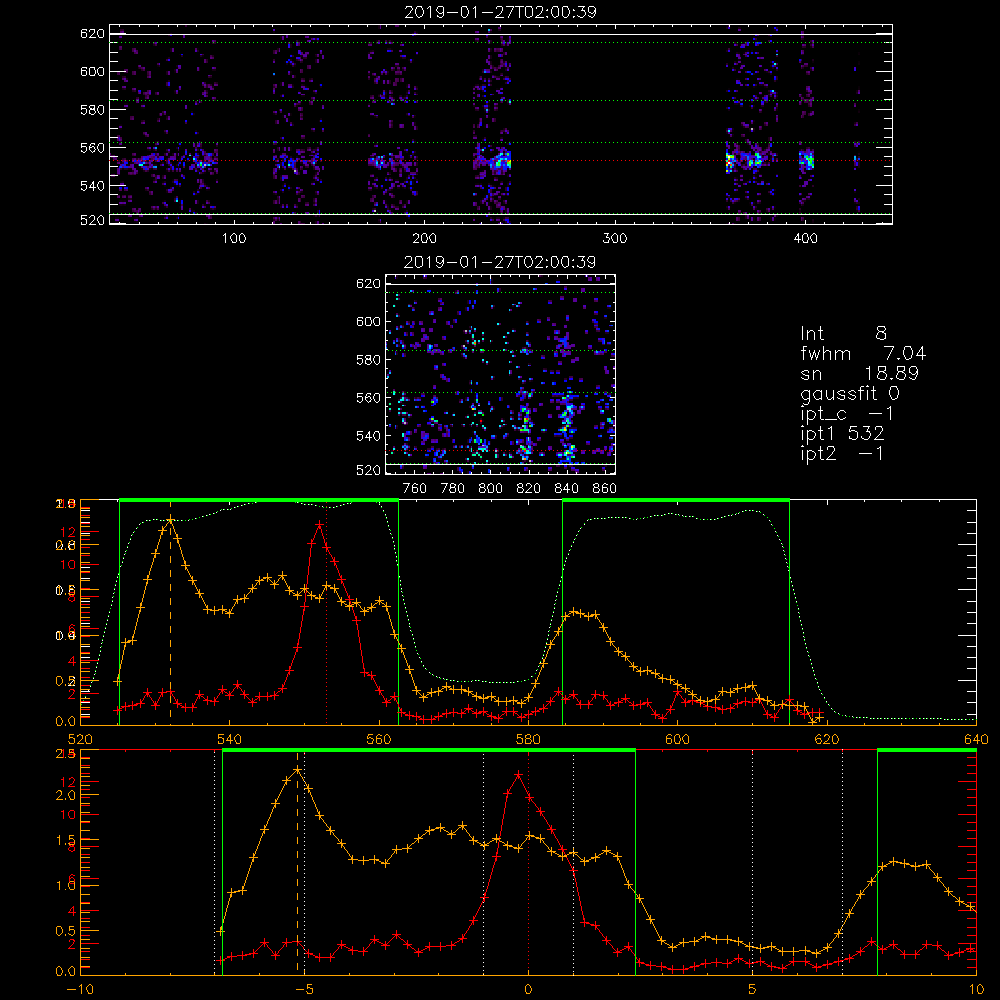Click the x-axis label 760 under middle image
The height and width of the screenshot is (1000, 1000).
click(415, 489)
